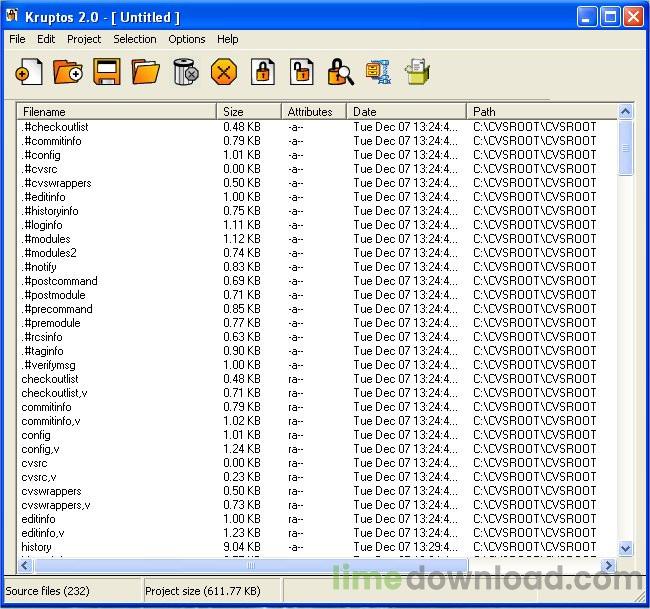Click the closed padlock encrypt icon
This screenshot has width=650, height=609.
point(263,72)
